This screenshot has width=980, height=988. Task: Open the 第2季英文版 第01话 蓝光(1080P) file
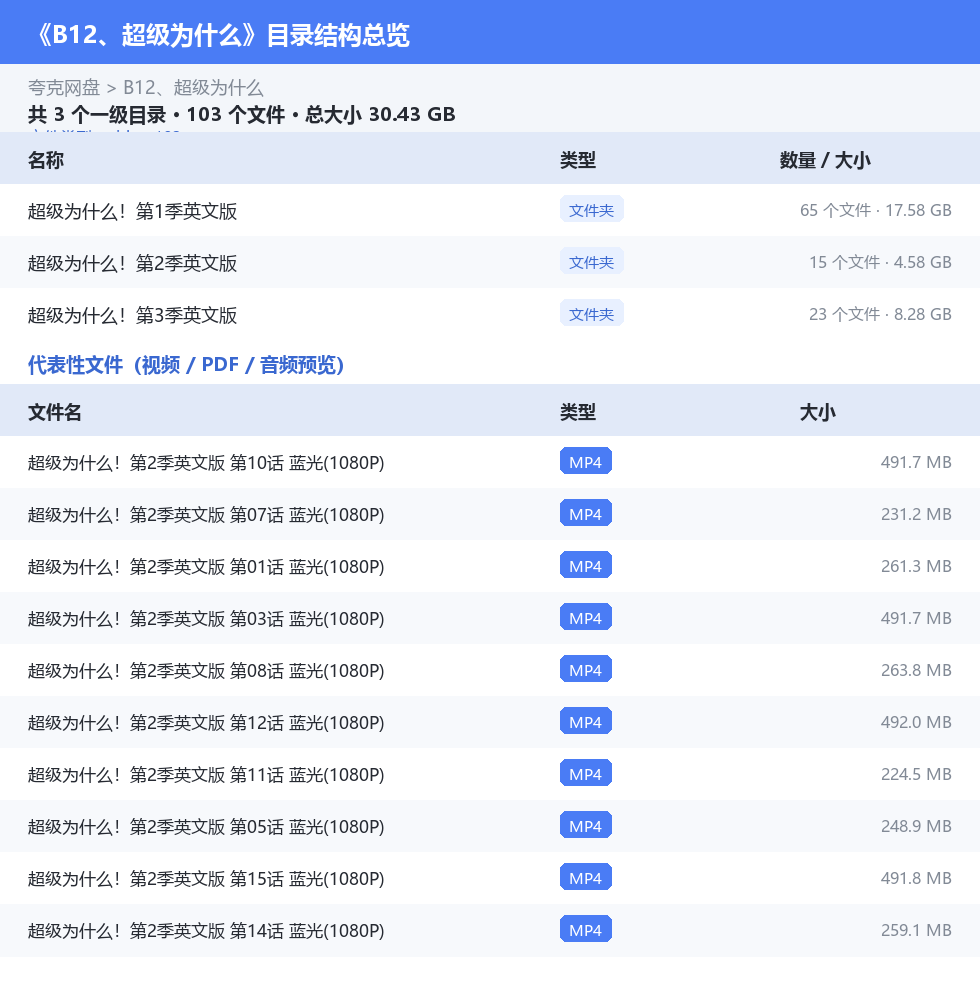tap(206, 567)
